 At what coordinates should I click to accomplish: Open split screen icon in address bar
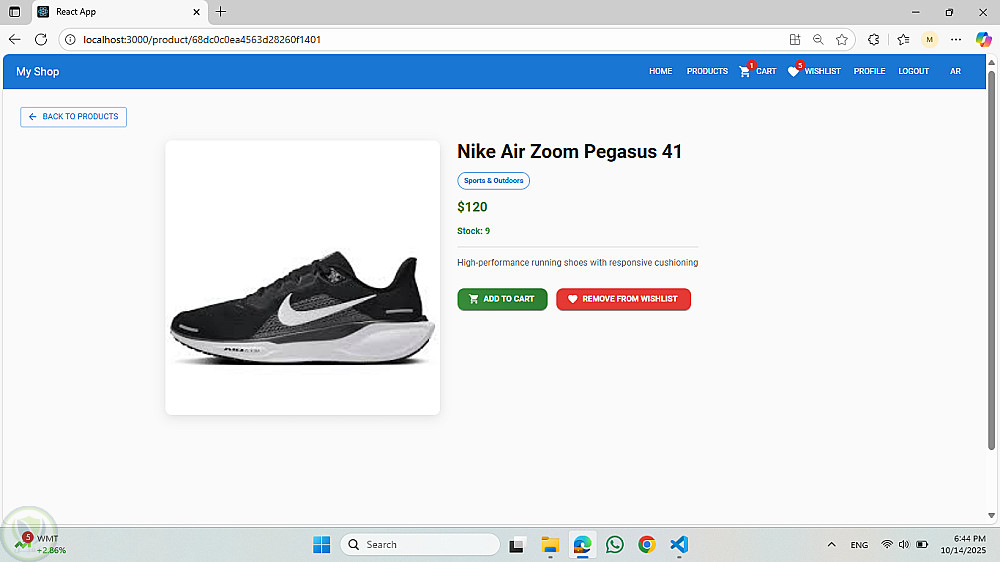point(795,40)
